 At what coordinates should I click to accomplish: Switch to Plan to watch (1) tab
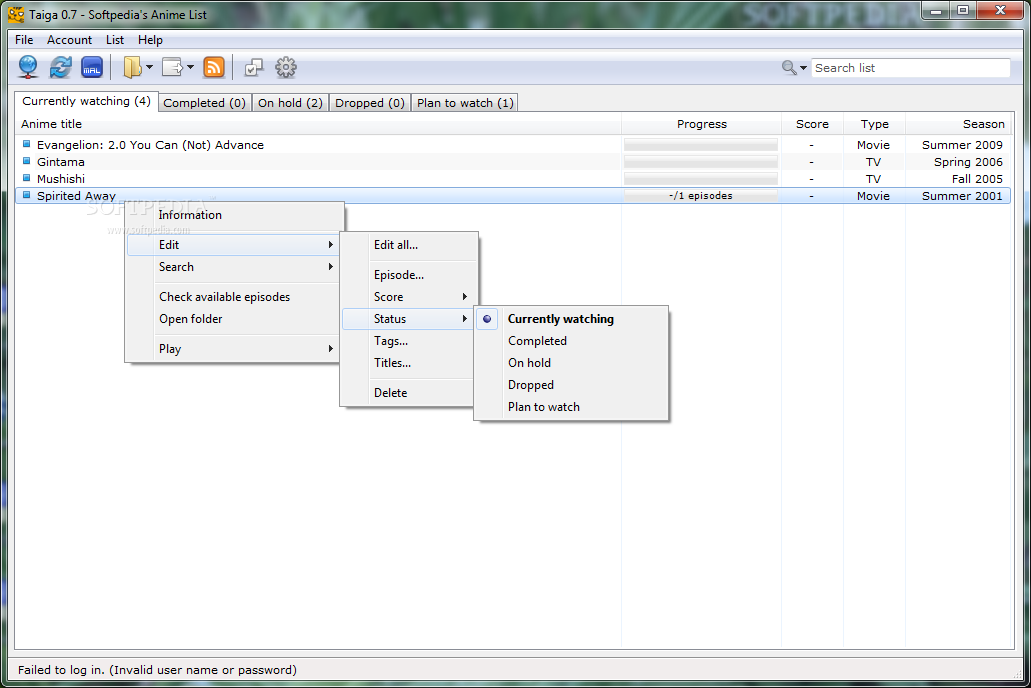pyautogui.click(x=465, y=103)
